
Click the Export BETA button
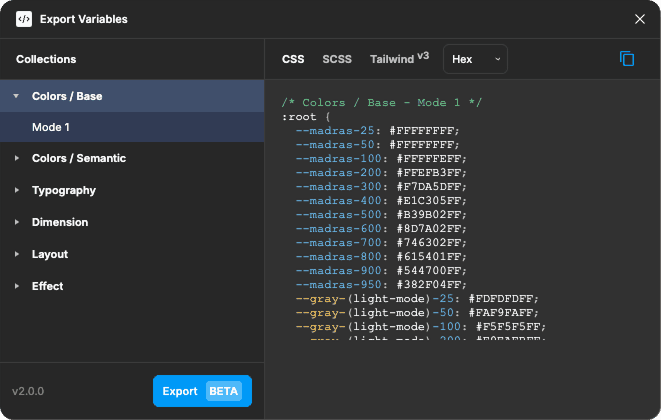coord(202,391)
